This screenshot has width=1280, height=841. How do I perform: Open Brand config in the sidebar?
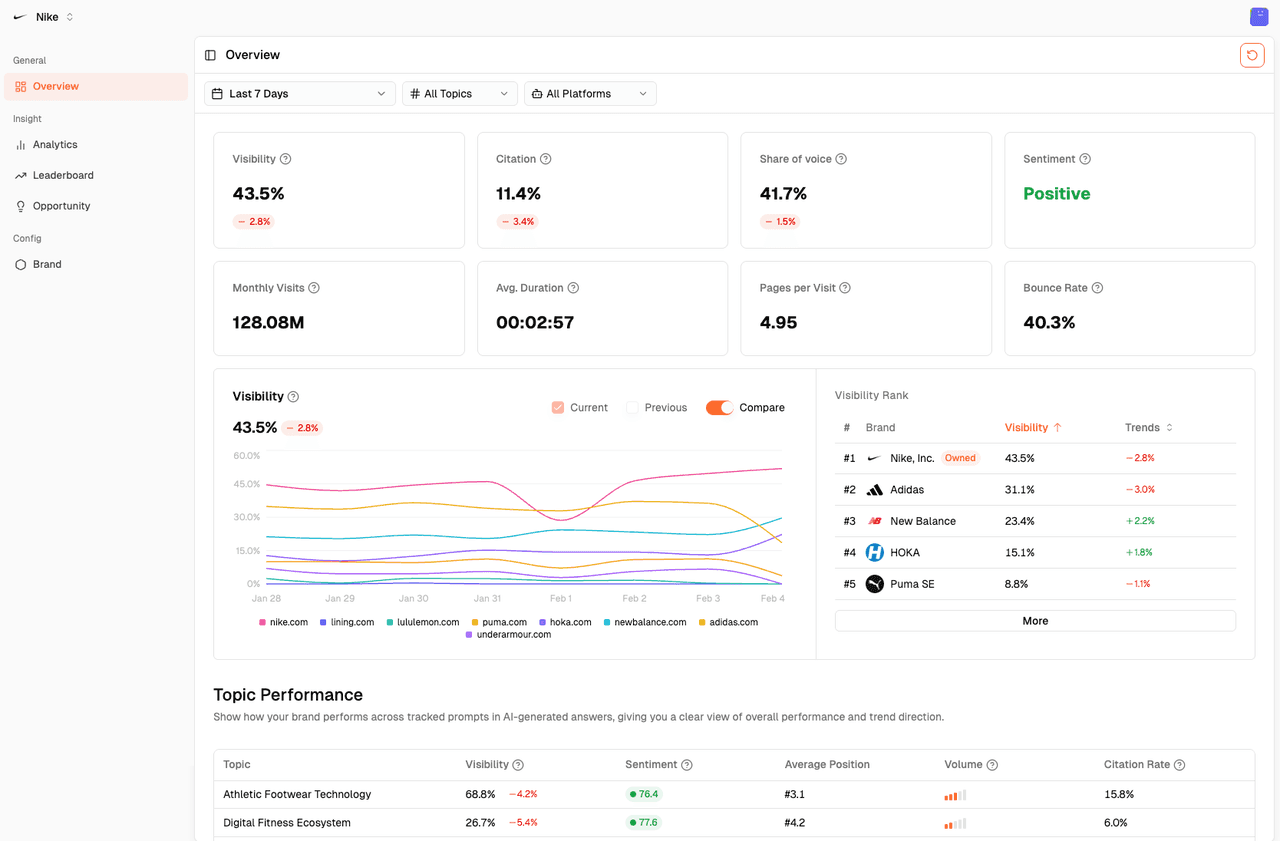(96, 265)
